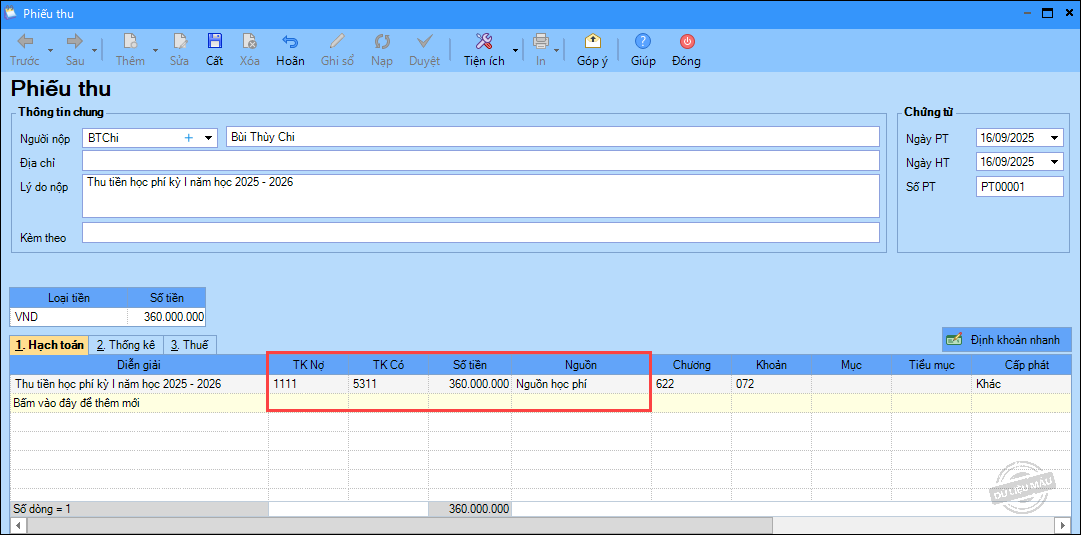Click the Kèm theo input field
1081x535 pixels.
click(x=480, y=233)
